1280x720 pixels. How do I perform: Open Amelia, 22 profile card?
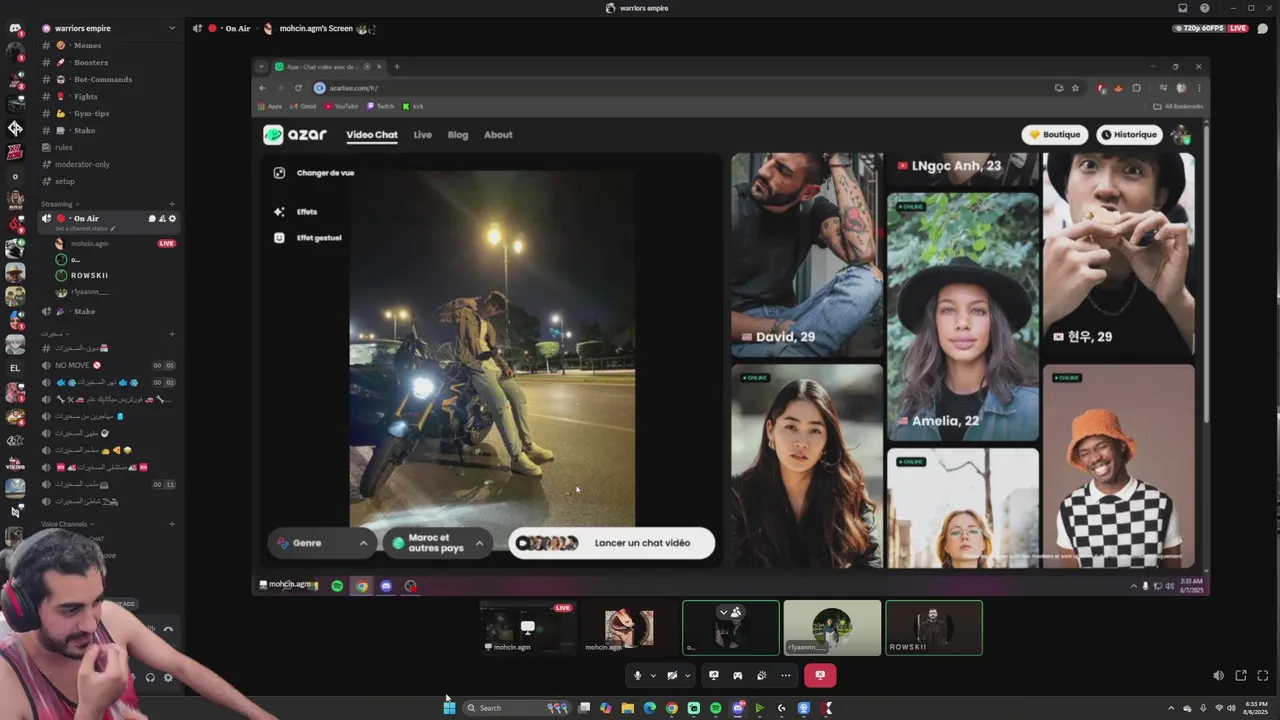click(963, 317)
